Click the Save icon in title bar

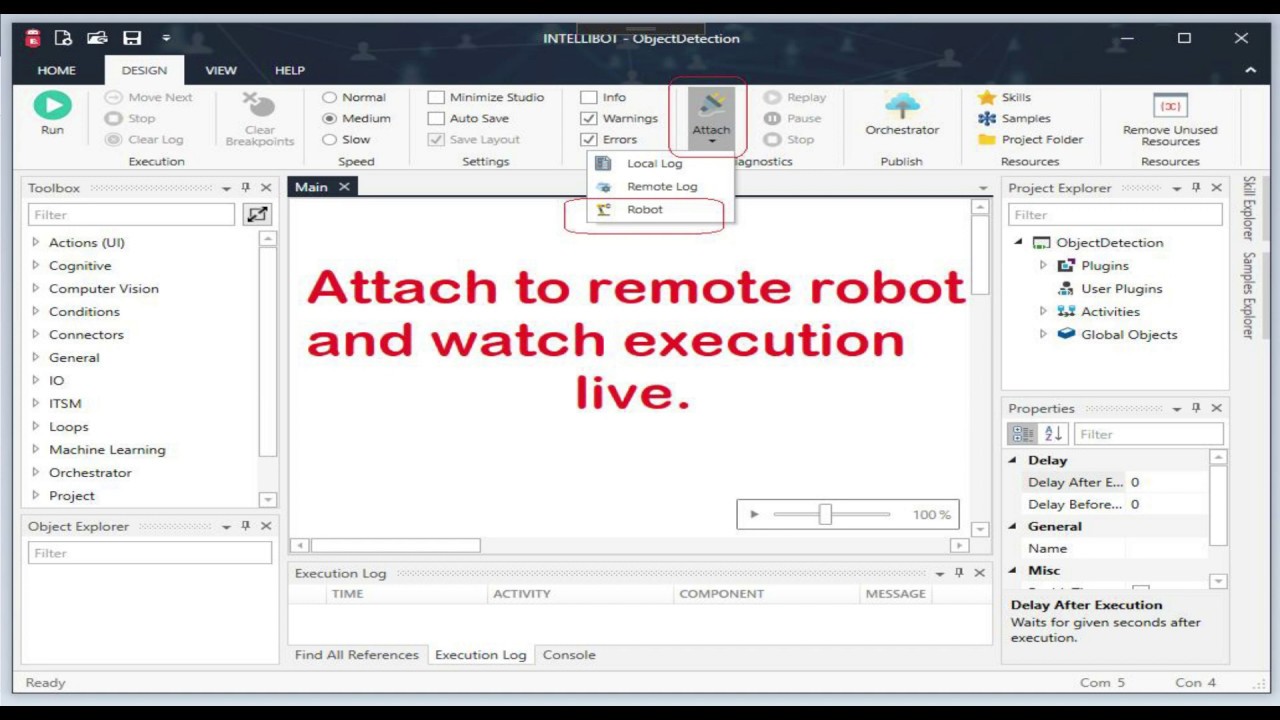click(x=132, y=38)
